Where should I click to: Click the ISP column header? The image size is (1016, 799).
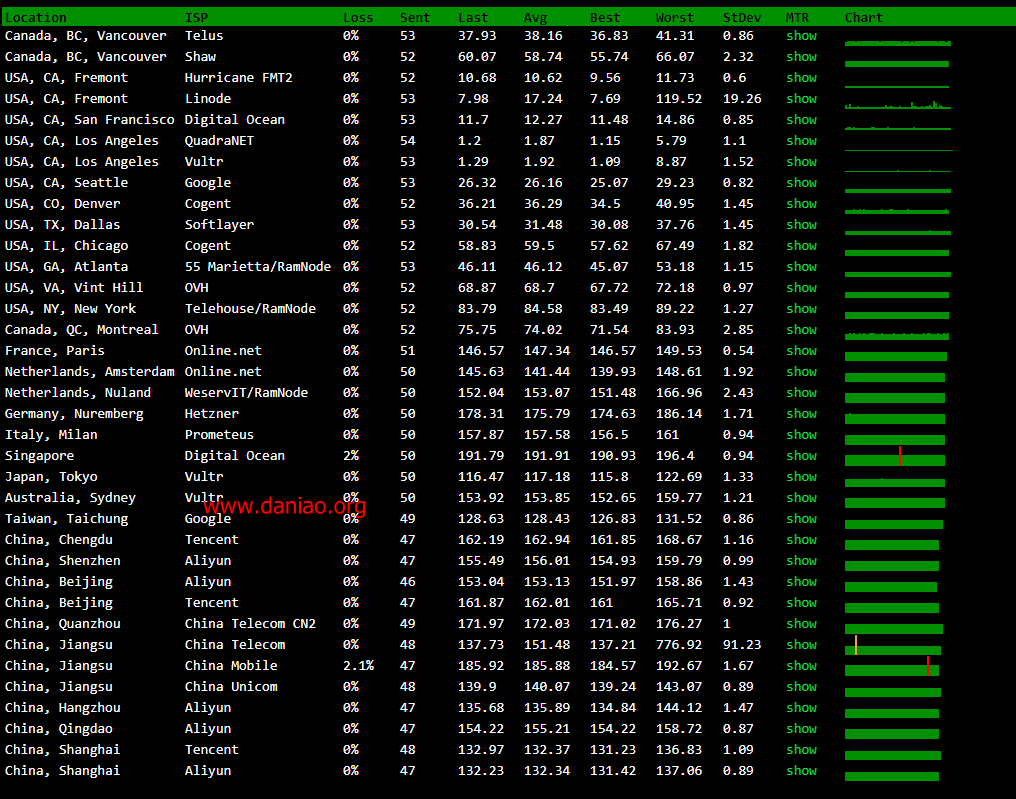(196, 17)
